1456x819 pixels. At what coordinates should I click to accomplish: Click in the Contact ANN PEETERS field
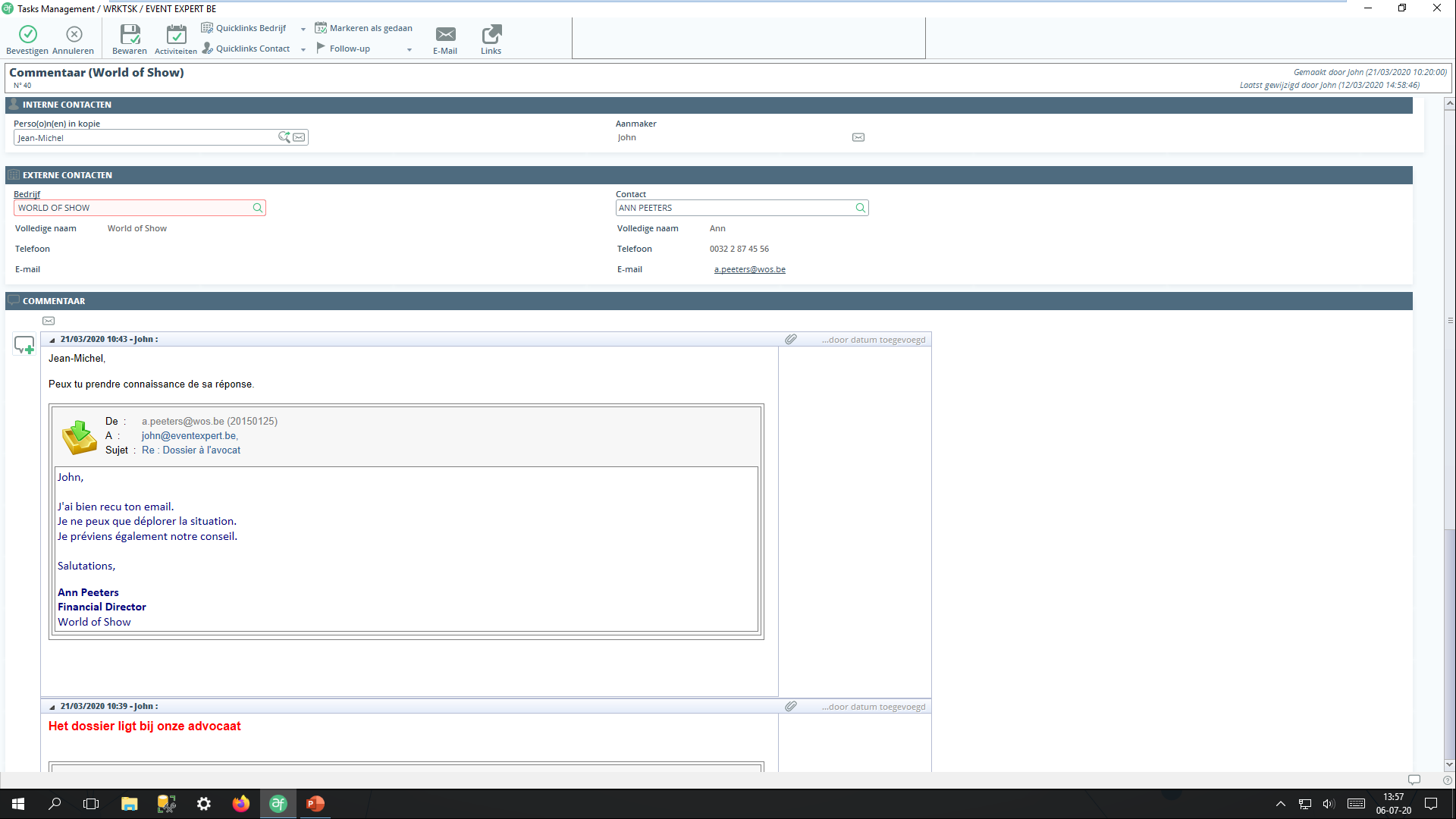pyautogui.click(x=732, y=208)
